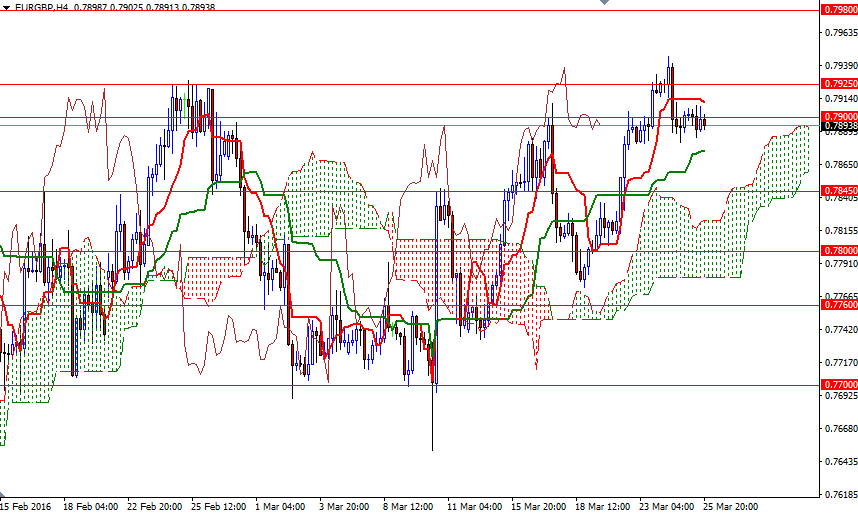Image resolution: width=858 pixels, height=514 pixels.
Task: Click the 0.79635 price axis value
Action: [841, 32]
